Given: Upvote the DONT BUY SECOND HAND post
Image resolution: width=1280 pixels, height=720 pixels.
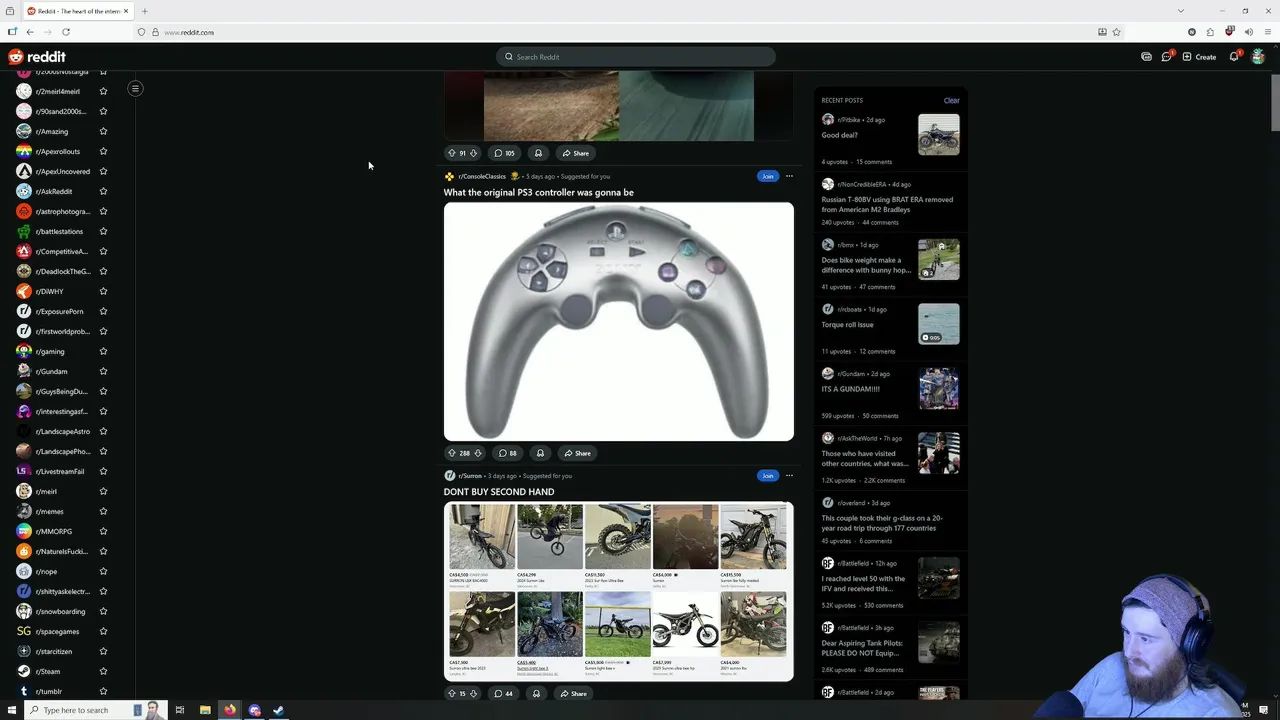Looking at the screenshot, I should [451, 693].
